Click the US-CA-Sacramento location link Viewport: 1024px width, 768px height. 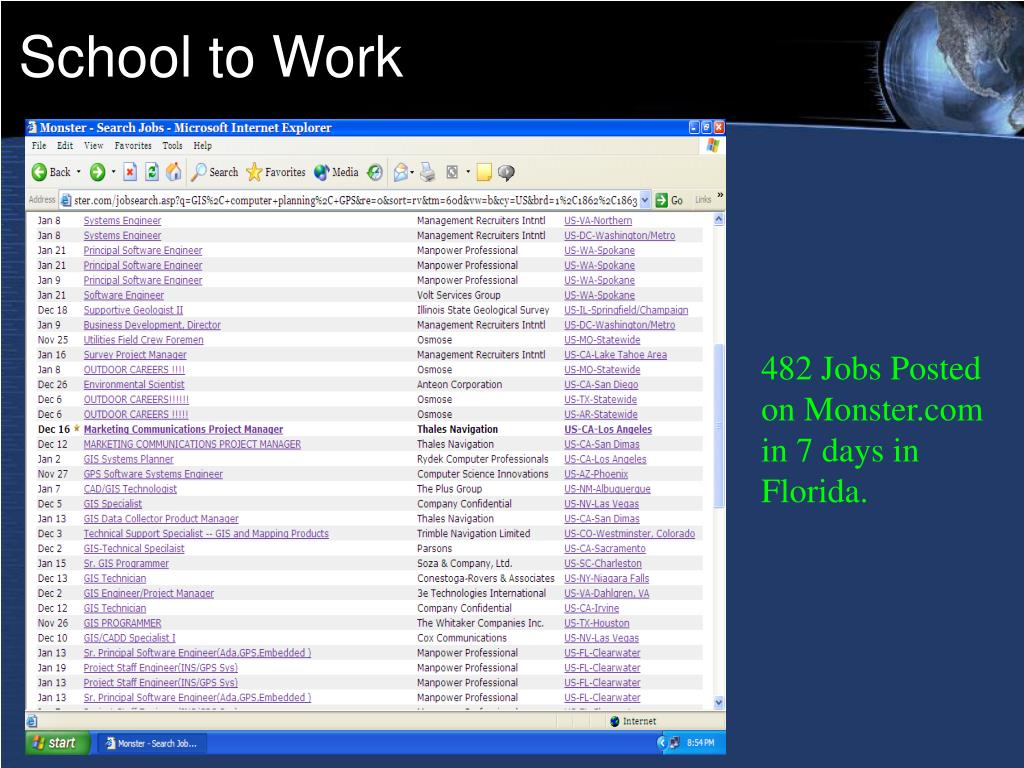(x=605, y=549)
